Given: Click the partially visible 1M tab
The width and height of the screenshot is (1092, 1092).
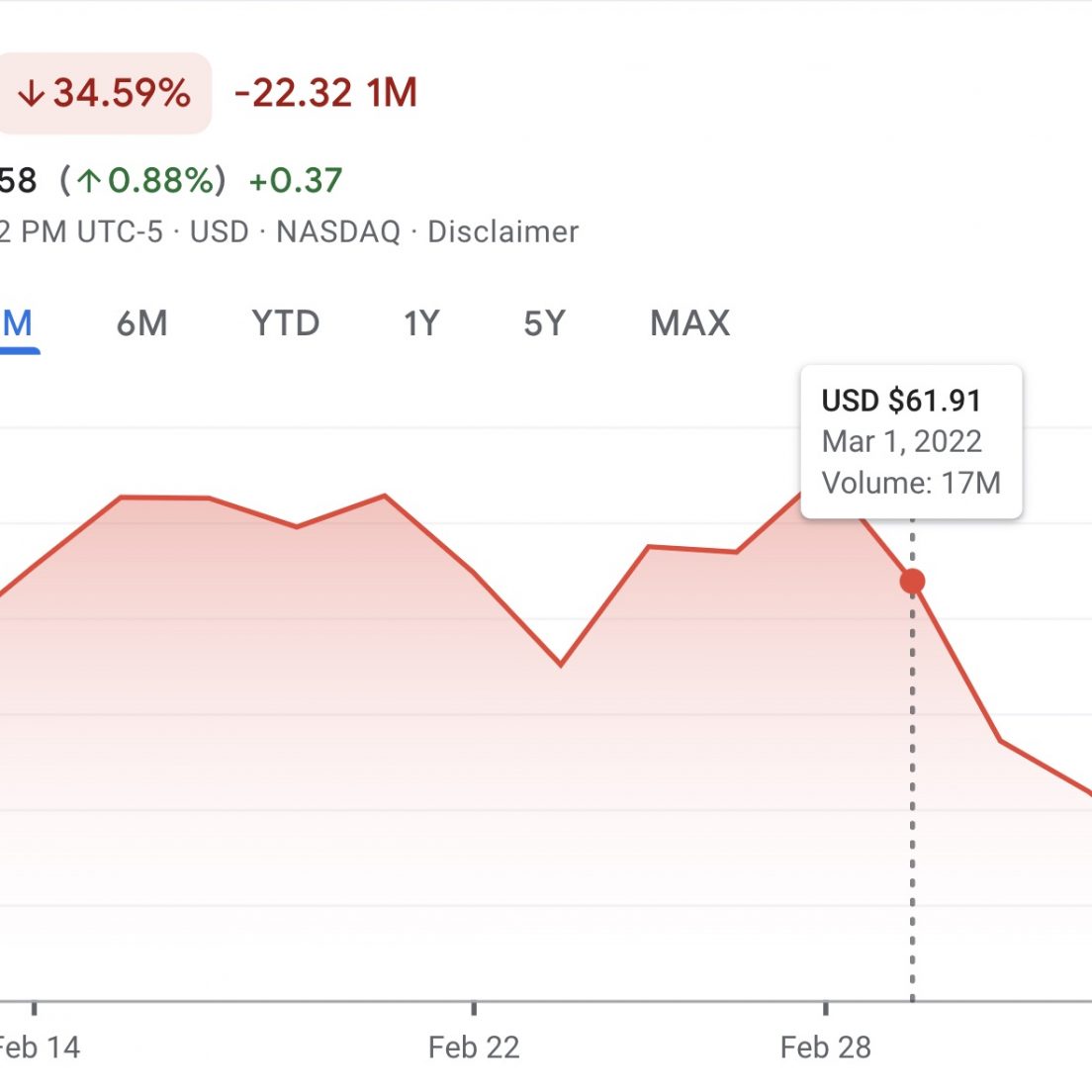Looking at the screenshot, I should (x=18, y=324).
